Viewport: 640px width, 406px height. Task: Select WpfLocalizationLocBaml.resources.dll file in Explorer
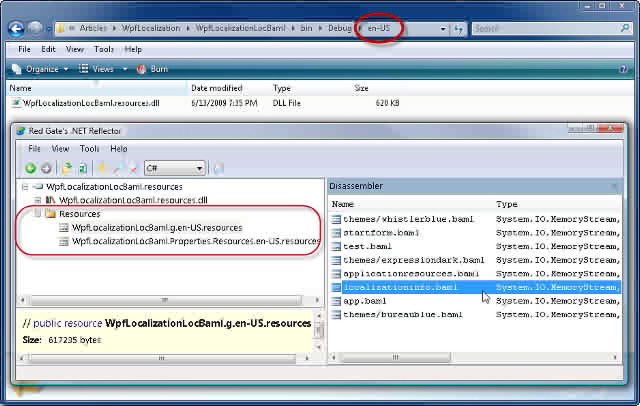point(85,103)
